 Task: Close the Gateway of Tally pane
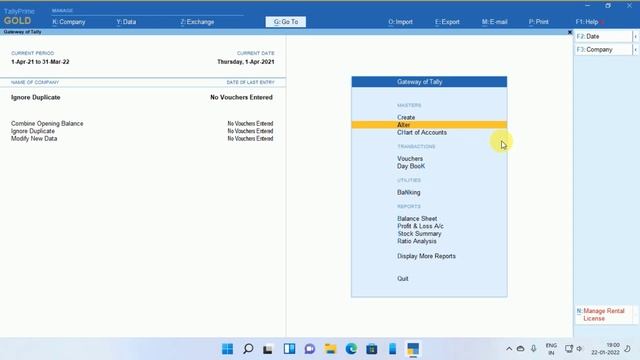coord(570,32)
